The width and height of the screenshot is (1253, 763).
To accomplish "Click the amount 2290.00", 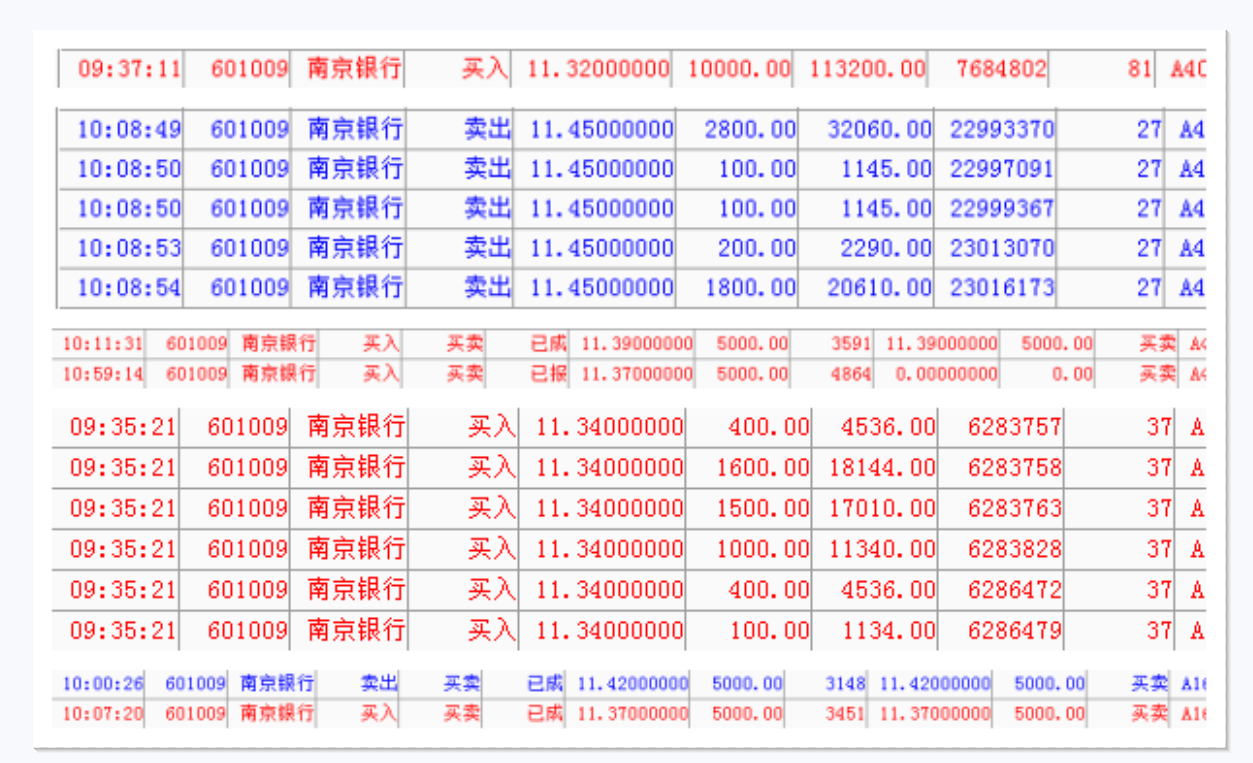I will [886, 248].
